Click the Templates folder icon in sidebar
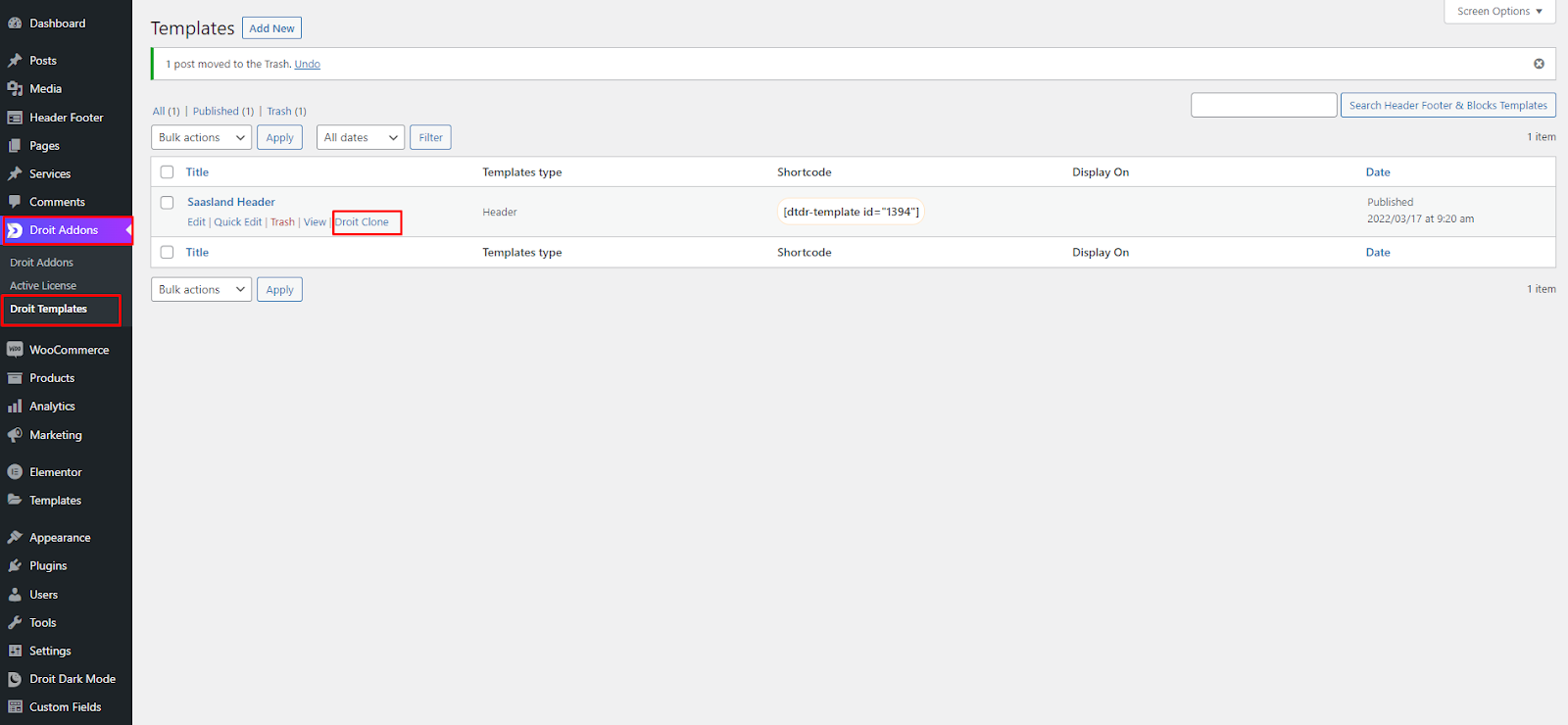 tap(15, 500)
